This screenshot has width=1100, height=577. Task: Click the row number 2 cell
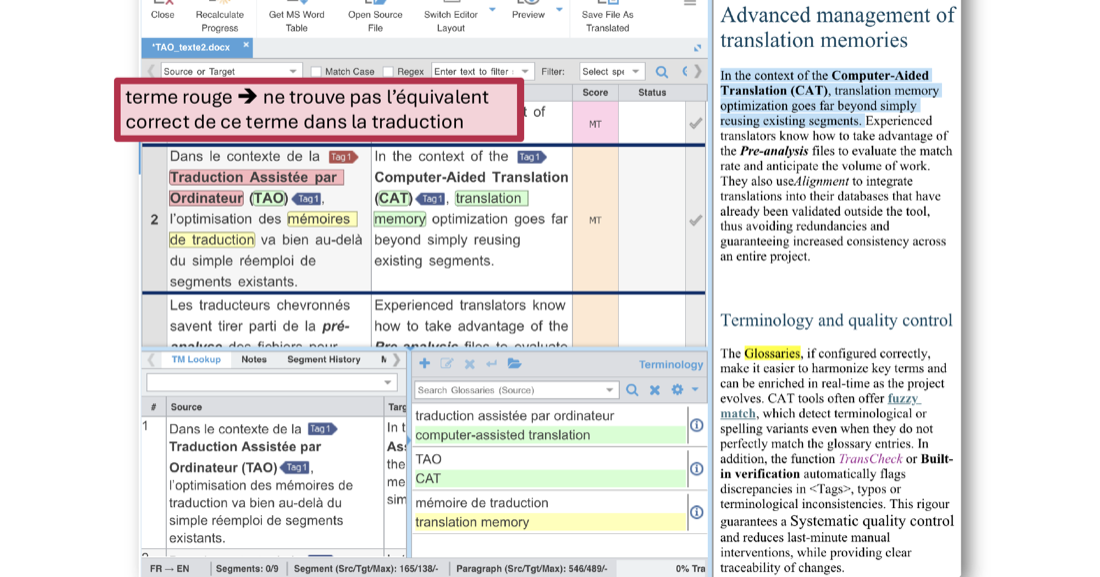tap(154, 220)
